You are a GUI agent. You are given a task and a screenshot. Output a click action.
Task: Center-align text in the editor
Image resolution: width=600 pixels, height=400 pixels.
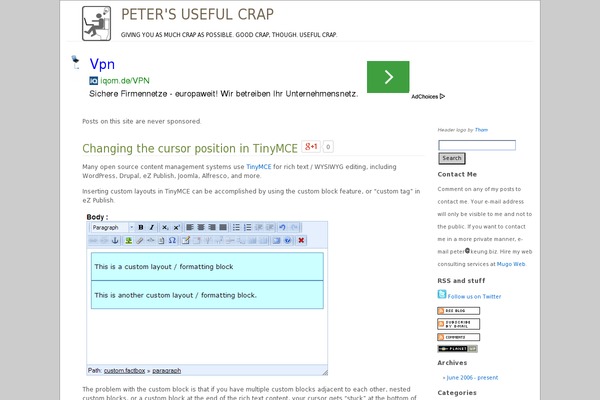(201, 227)
